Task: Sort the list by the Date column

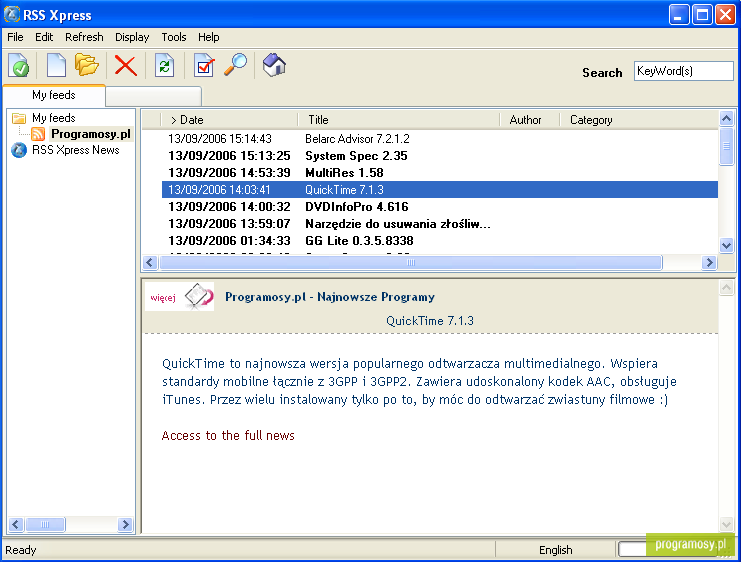Action: [x=229, y=120]
